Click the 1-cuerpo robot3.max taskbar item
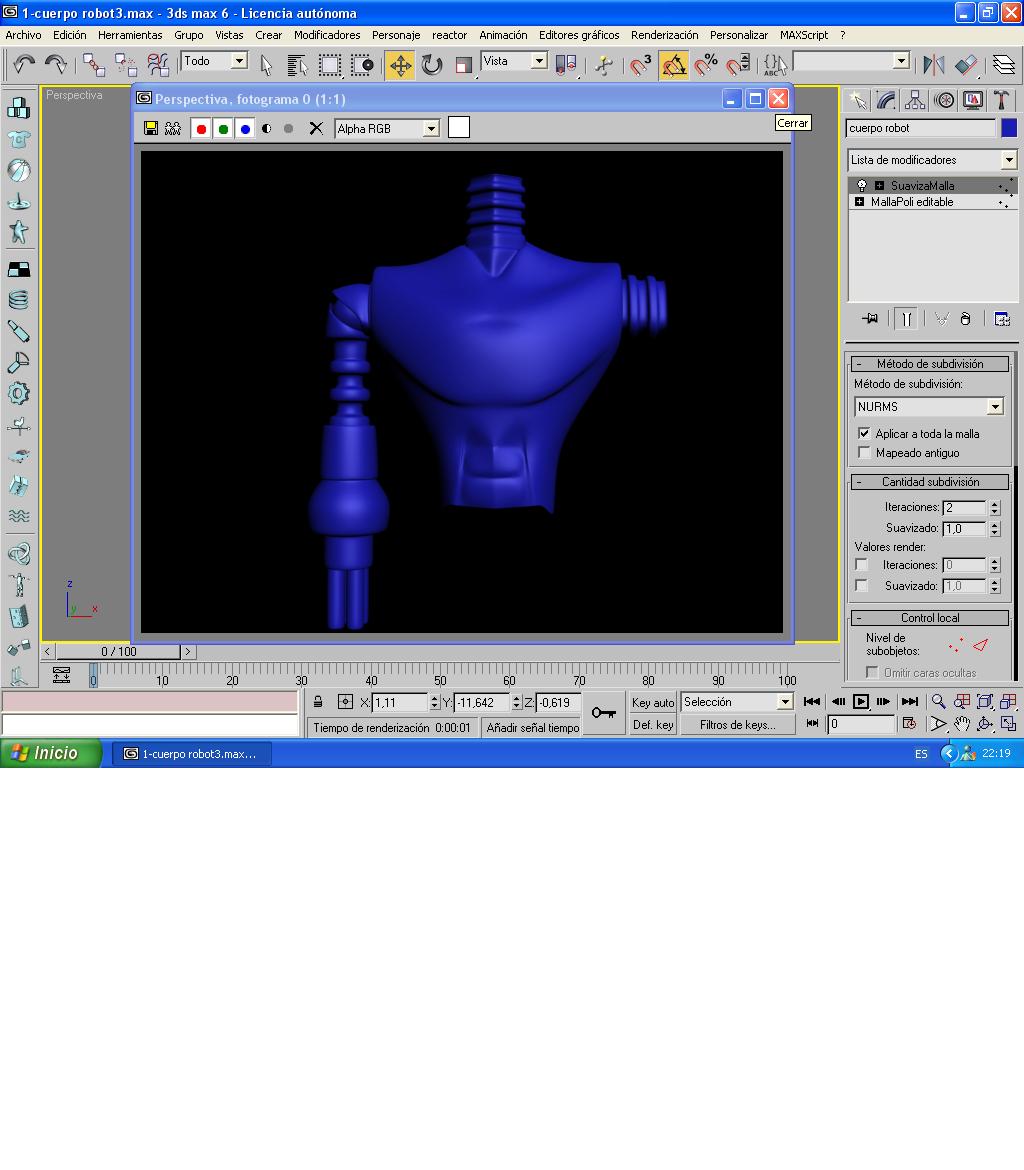This screenshot has height=1170, width=1024. [192, 754]
